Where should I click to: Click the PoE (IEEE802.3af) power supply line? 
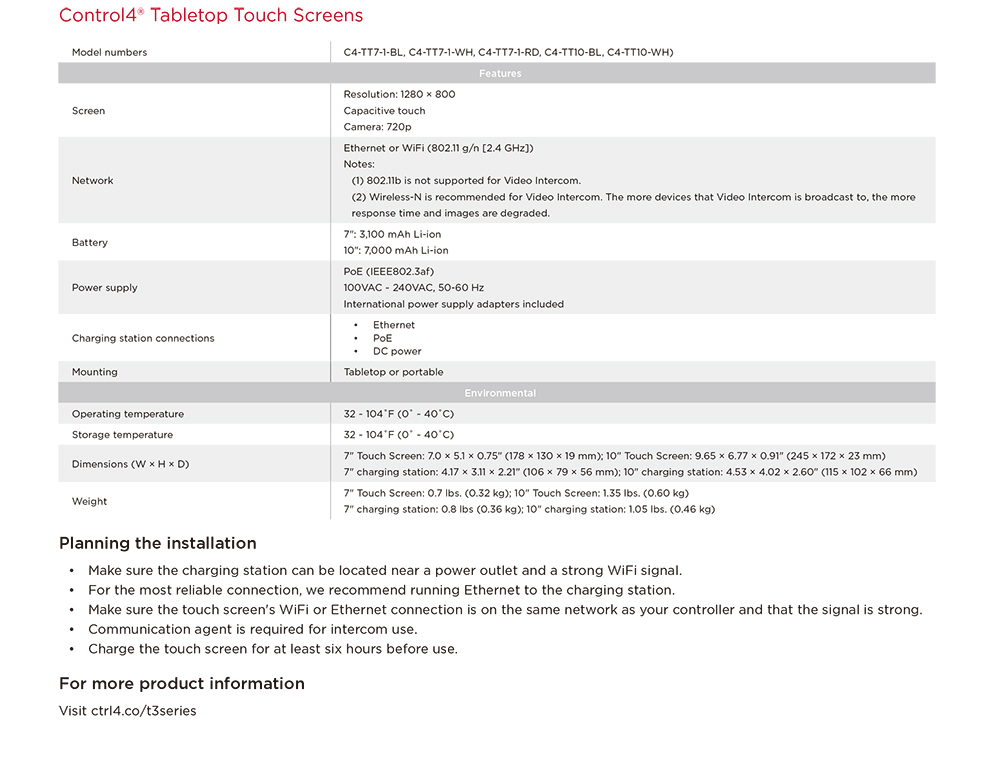pos(388,271)
